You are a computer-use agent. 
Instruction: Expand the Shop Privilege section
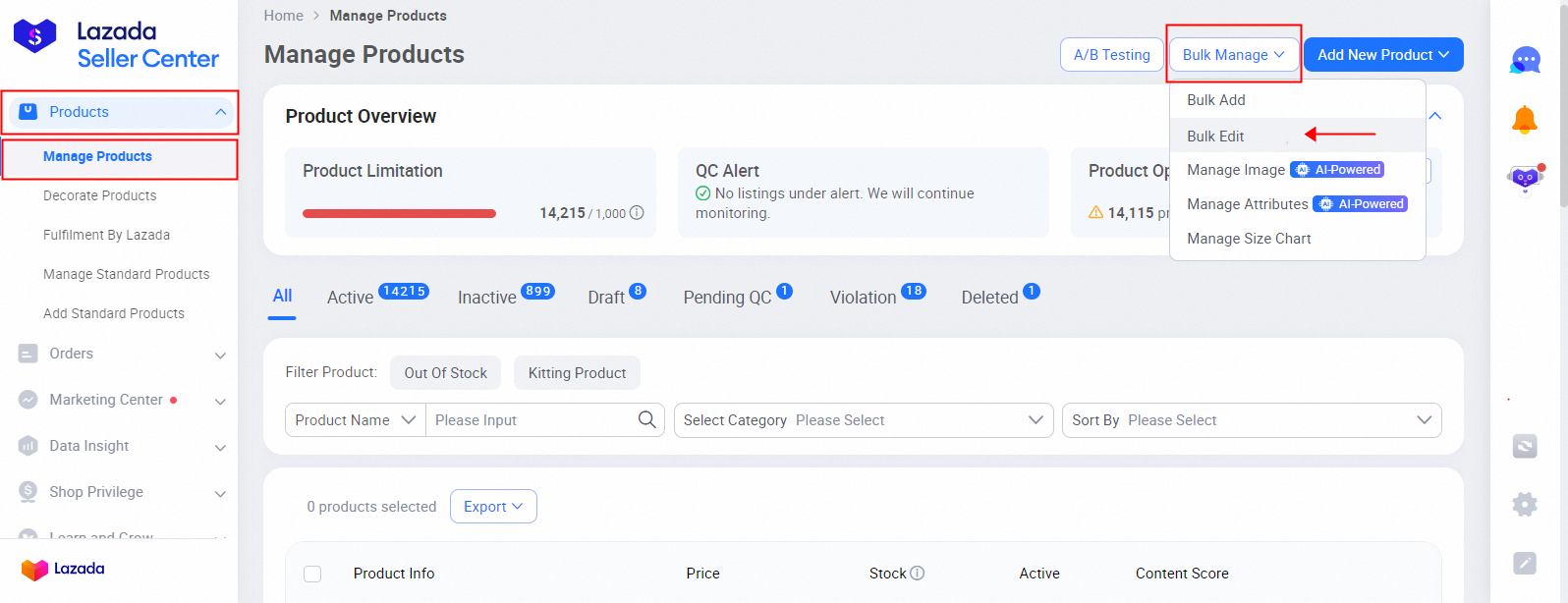(220, 493)
